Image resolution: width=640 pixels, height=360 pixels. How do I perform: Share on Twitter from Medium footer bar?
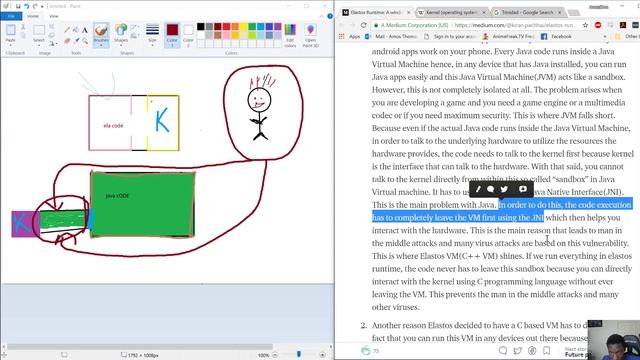pos(518,350)
